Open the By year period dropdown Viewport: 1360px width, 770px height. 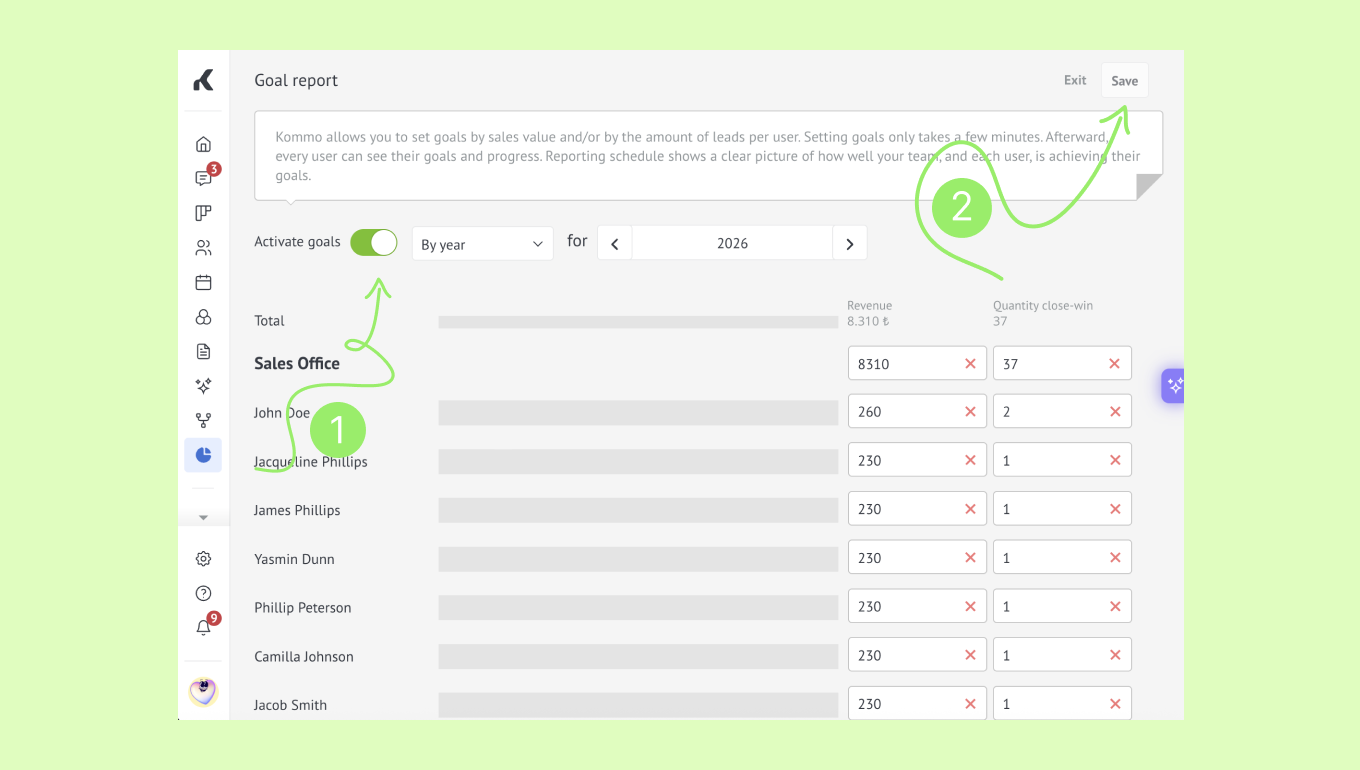coord(483,244)
